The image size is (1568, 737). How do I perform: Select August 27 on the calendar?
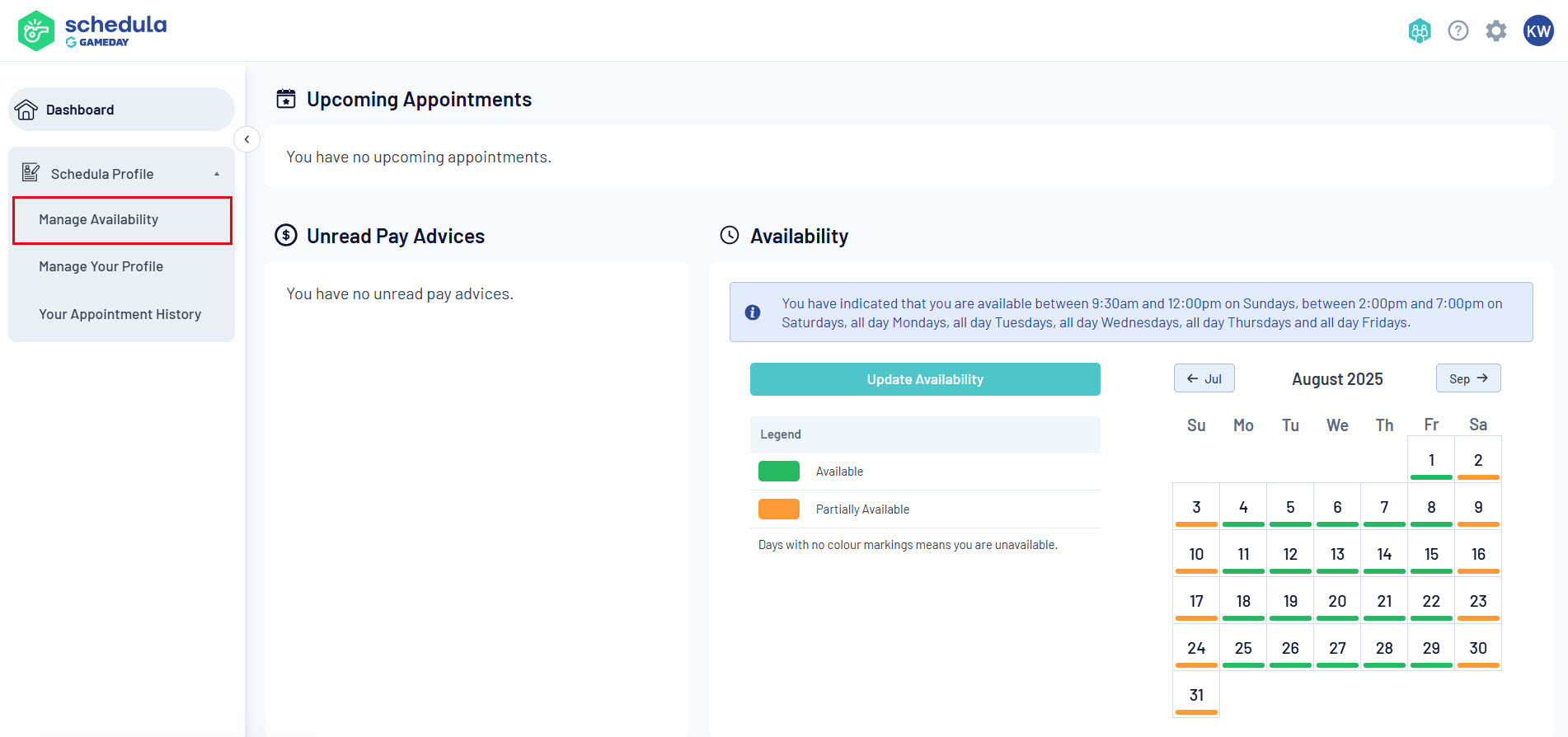[1337, 648]
